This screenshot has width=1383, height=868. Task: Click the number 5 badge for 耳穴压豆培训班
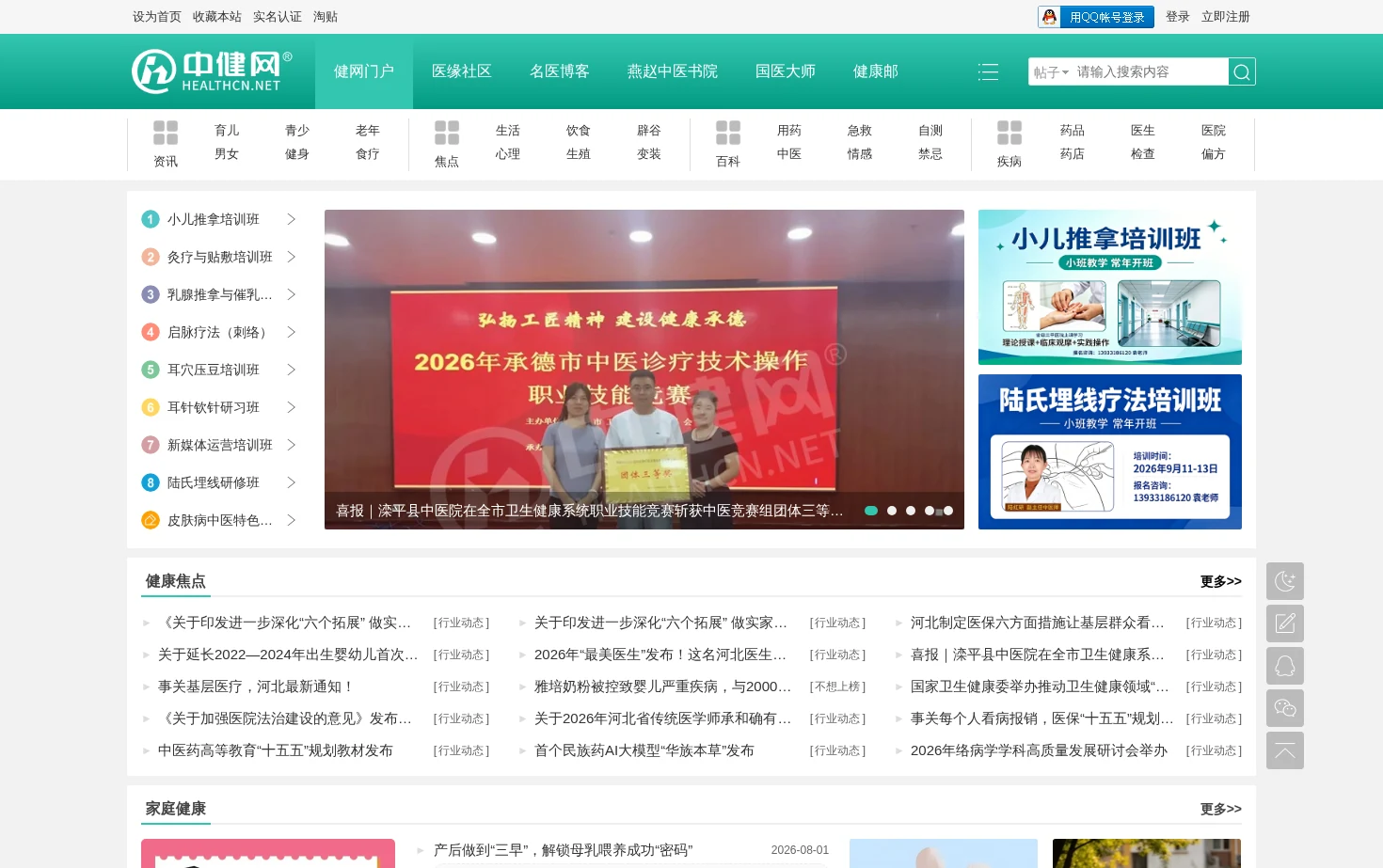(151, 370)
